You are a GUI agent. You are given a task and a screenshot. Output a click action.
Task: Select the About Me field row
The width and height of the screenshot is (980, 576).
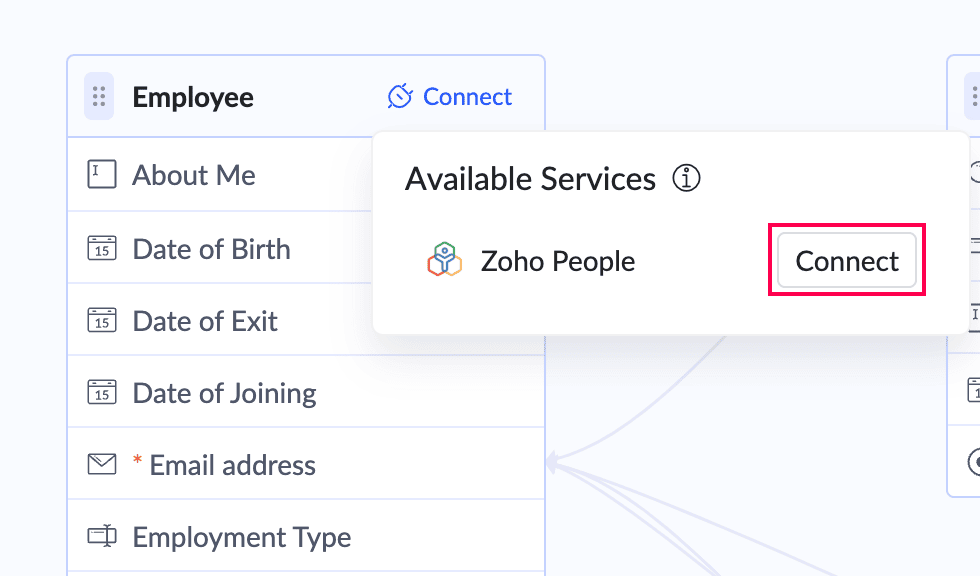(x=220, y=174)
